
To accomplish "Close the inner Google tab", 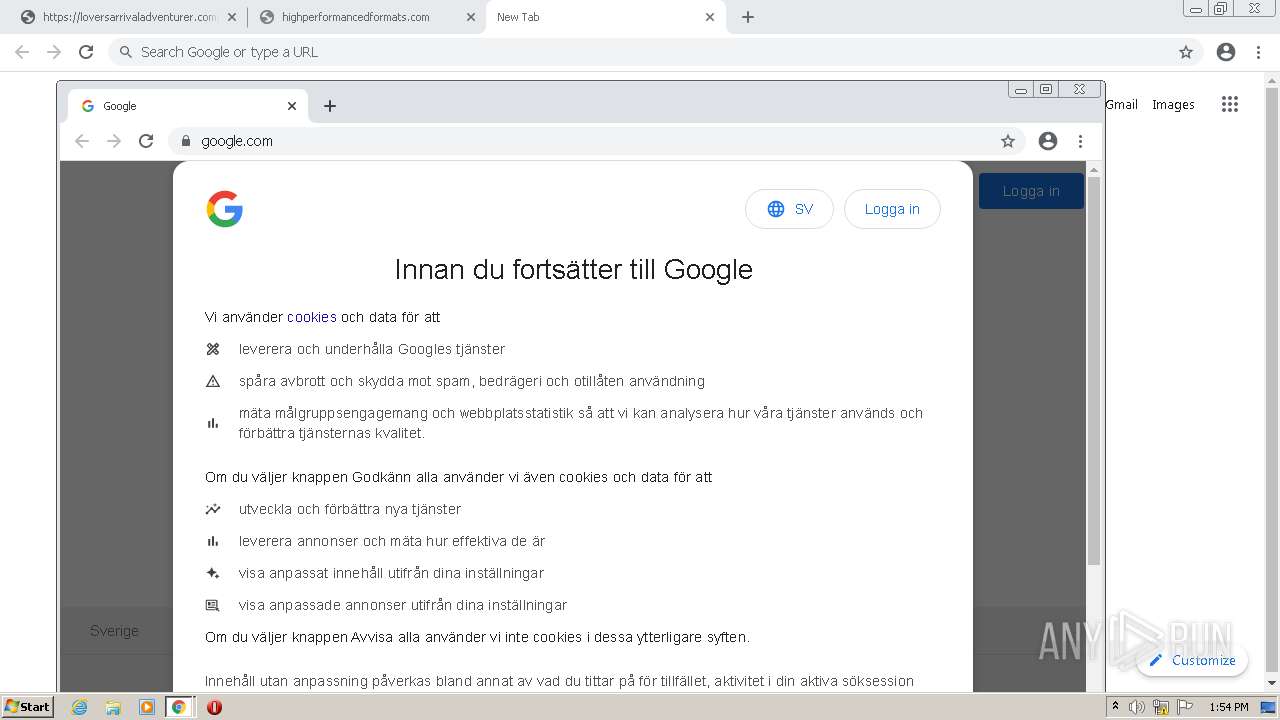I will [x=292, y=106].
